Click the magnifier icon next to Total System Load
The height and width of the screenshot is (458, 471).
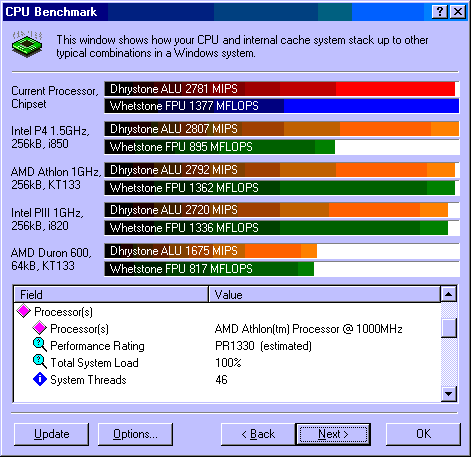point(40,362)
